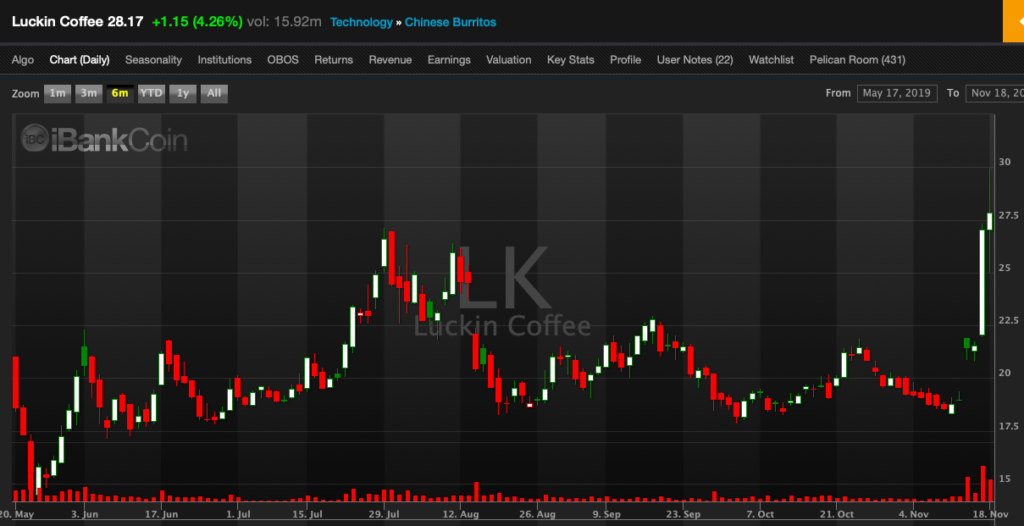1024x526 pixels.
Task: Click the 27.5 price axis label
Action: click(x=1010, y=215)
